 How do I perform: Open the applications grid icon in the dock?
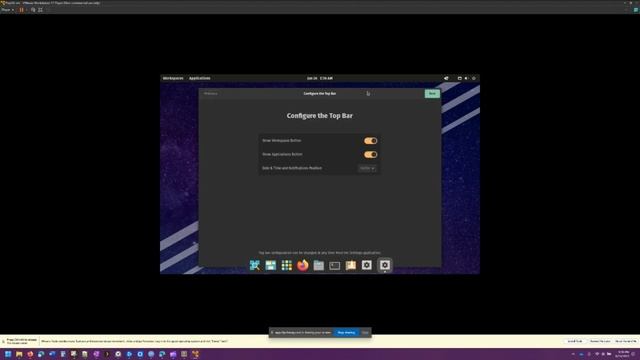(x=287, y=265)
